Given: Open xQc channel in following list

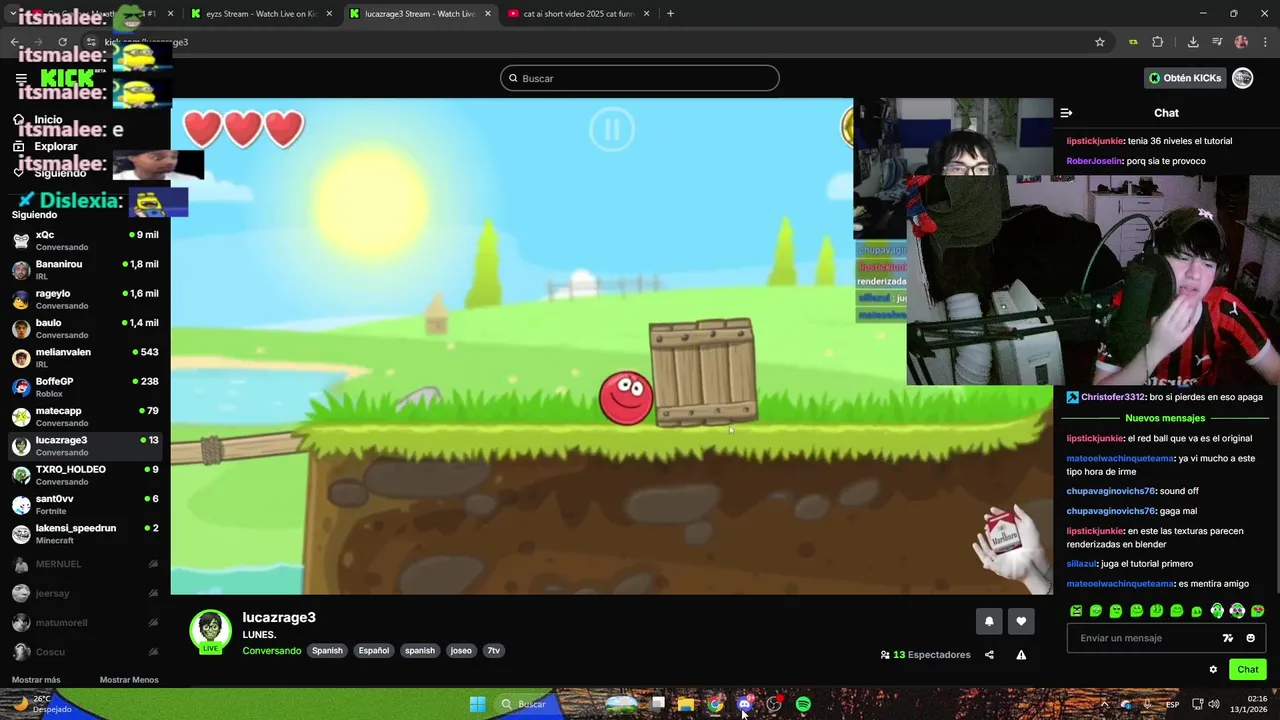Looking at the screenshot, I should coord(85,240).
